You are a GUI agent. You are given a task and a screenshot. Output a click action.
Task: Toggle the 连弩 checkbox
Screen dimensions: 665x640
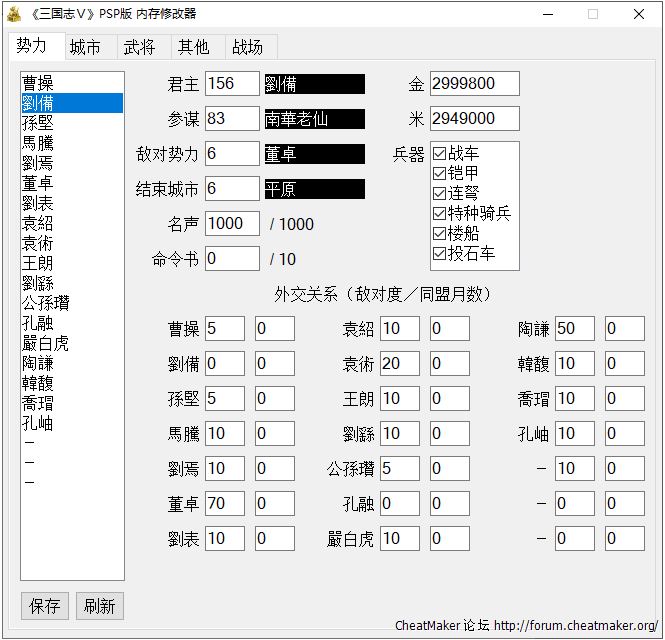439,194
